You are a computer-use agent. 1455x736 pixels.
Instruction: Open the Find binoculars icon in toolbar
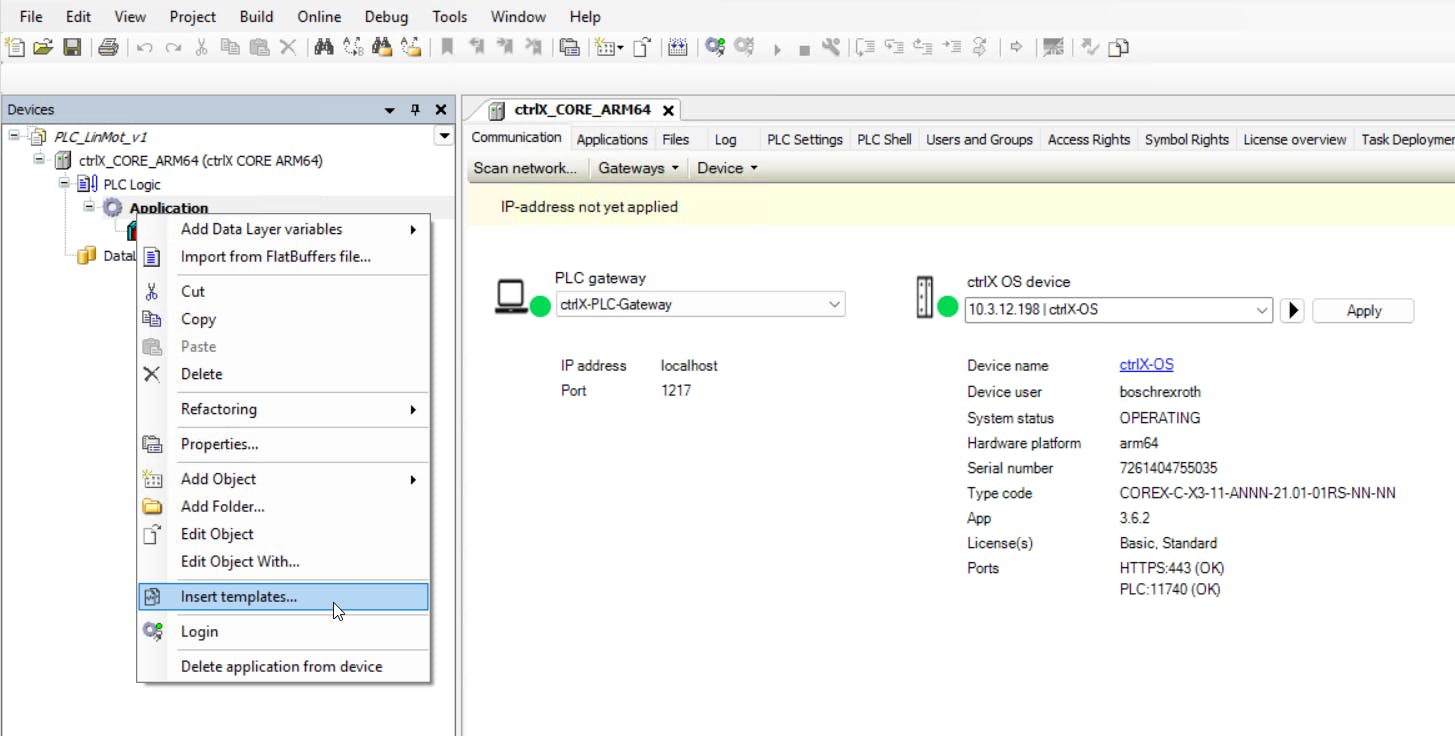pyautogui.click(x=323, y=47)
